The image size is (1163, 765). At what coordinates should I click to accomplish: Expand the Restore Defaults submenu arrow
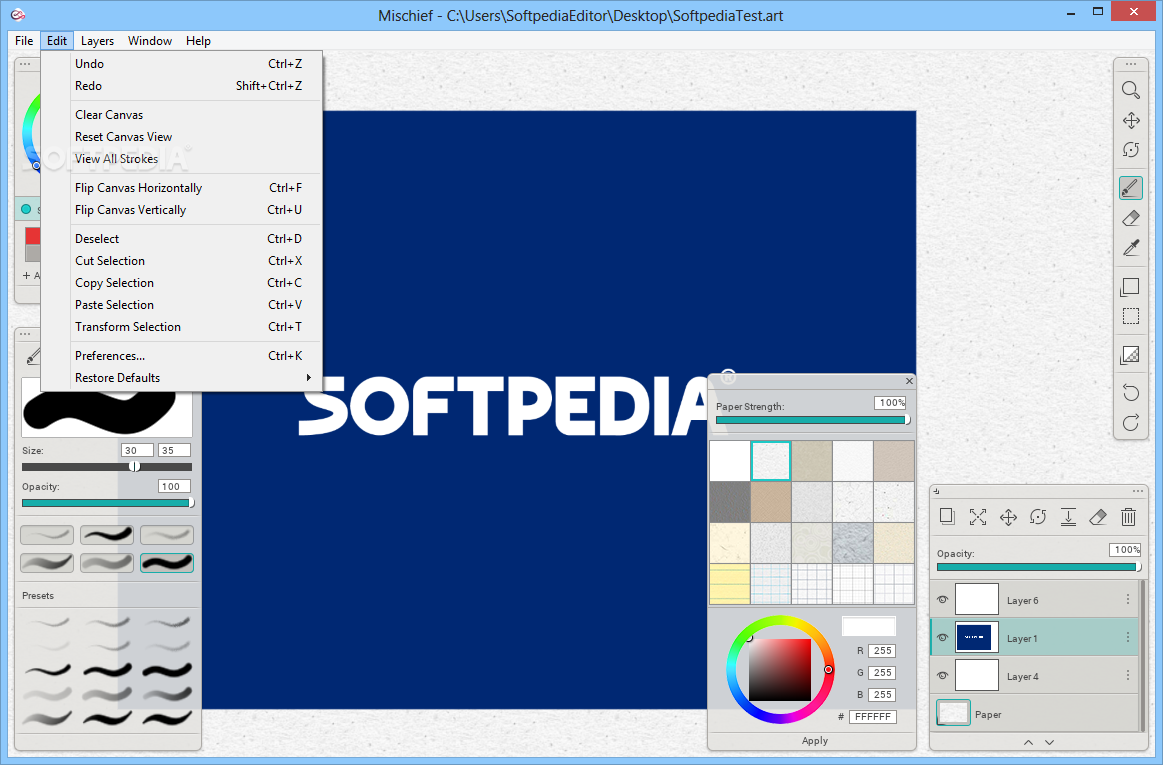tap(309, 378)
